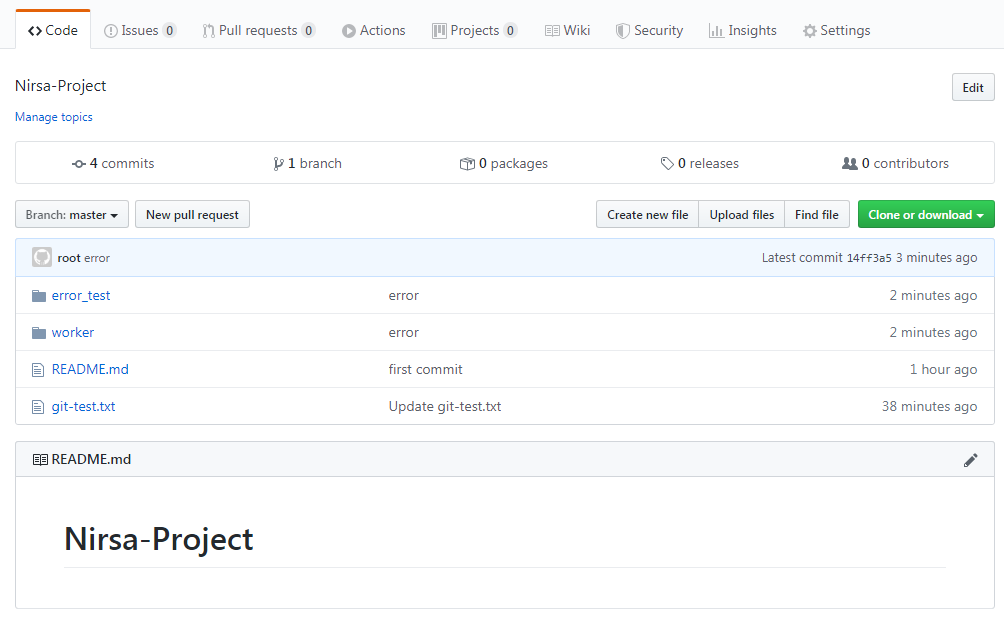Click the contributors people icon
1004x620 pixels.
pyautogui.click(x=850, y=164)
